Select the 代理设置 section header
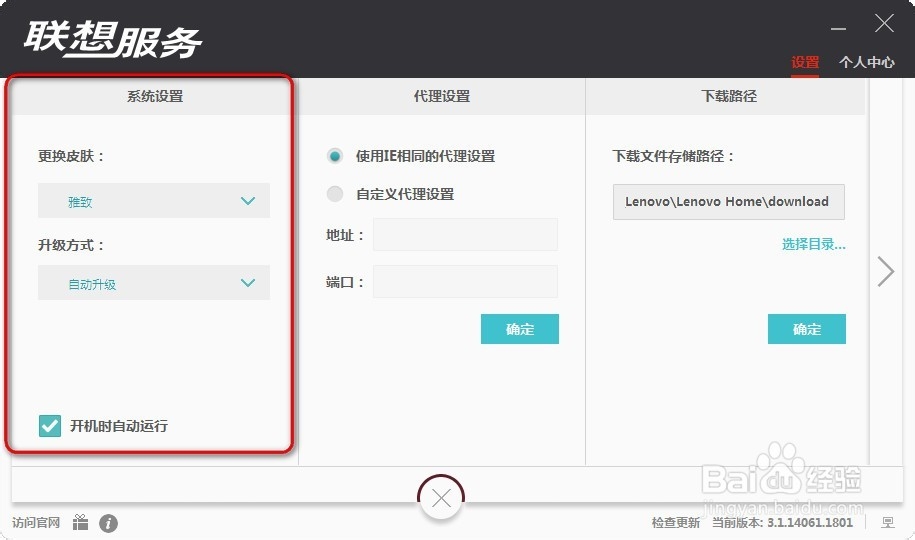 tap(442, 96)
